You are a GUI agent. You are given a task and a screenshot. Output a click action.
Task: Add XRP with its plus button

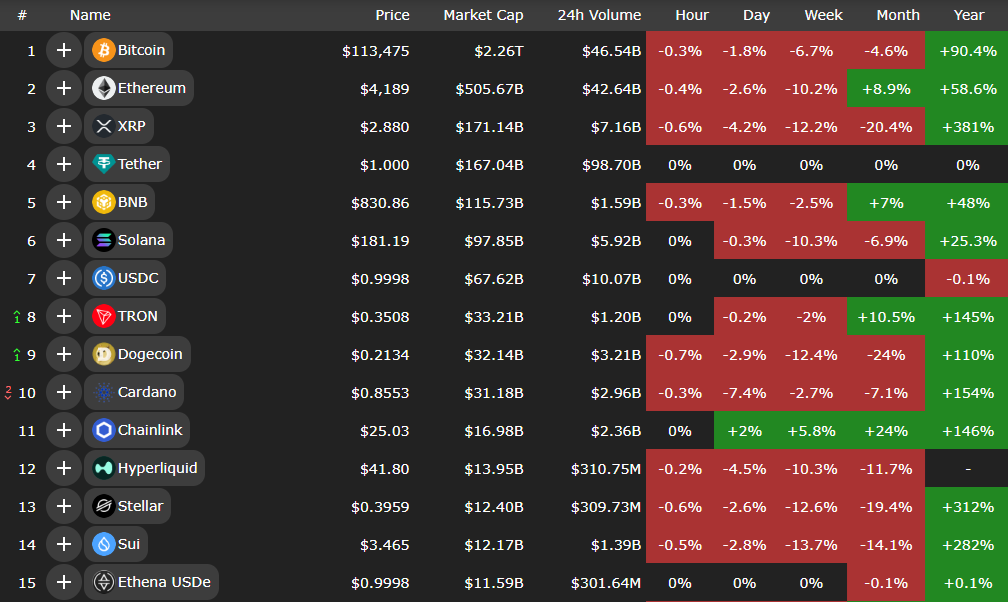pyautogui.click(x=64, y=126)
